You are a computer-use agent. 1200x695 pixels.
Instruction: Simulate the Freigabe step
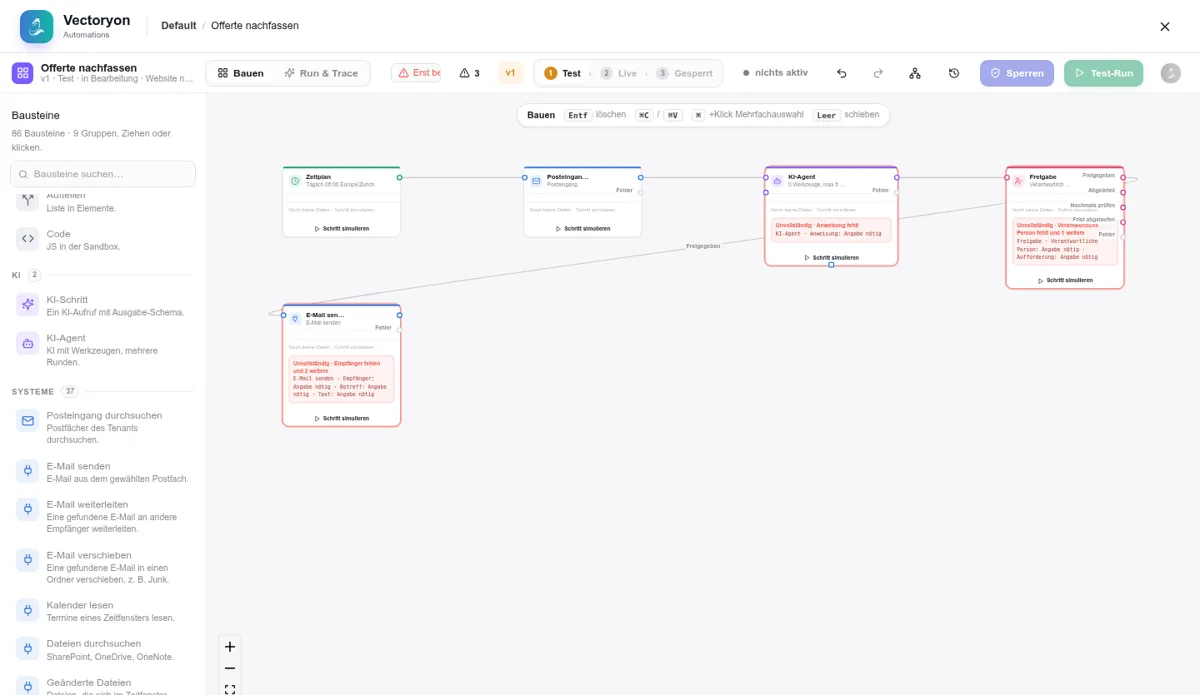coord(1065,280)
